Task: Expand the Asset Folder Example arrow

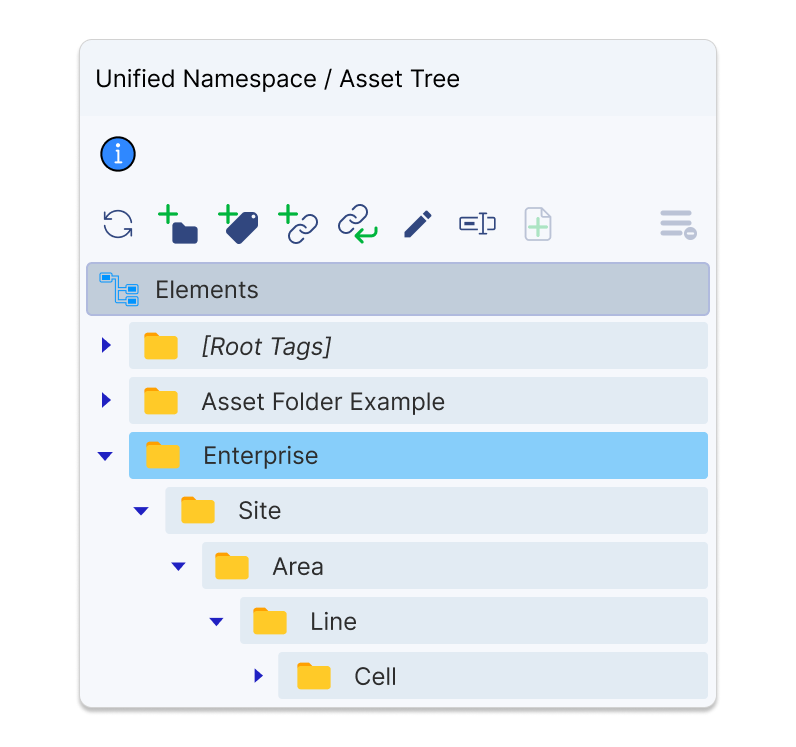Action: [106, 401]
